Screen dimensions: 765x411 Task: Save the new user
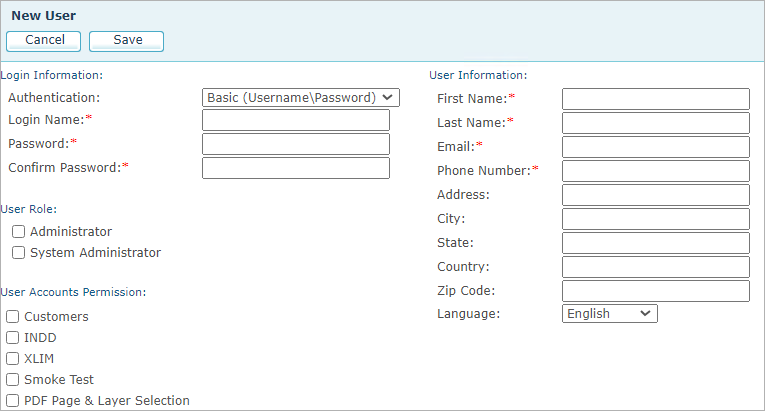pos(126,41)
